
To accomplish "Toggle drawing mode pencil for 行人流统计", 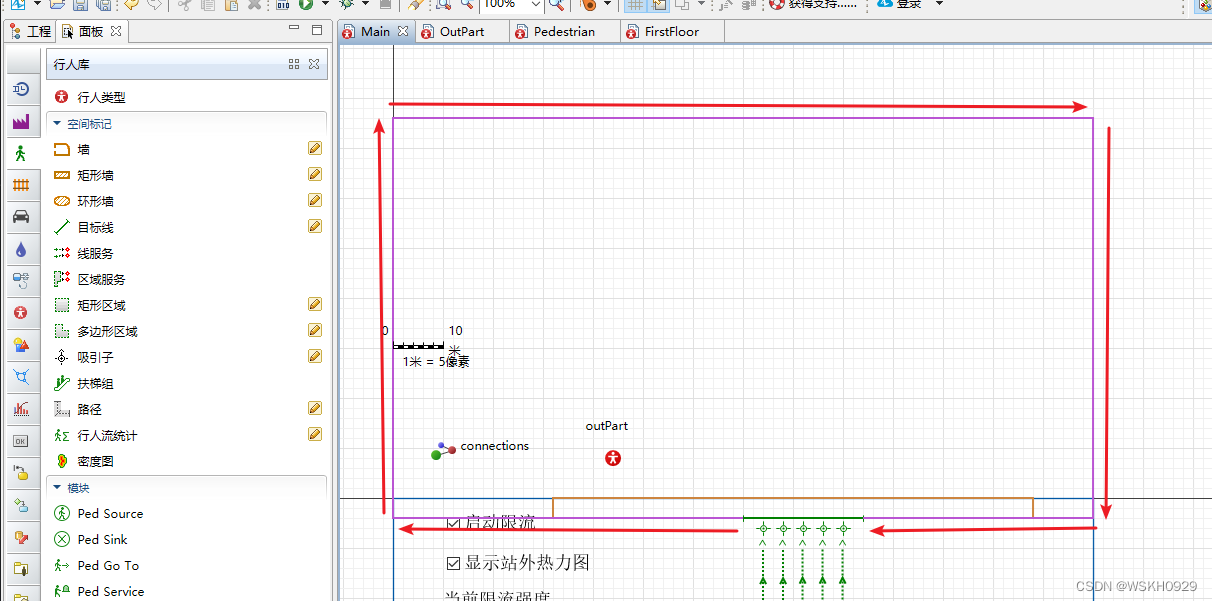I will 315,434.
